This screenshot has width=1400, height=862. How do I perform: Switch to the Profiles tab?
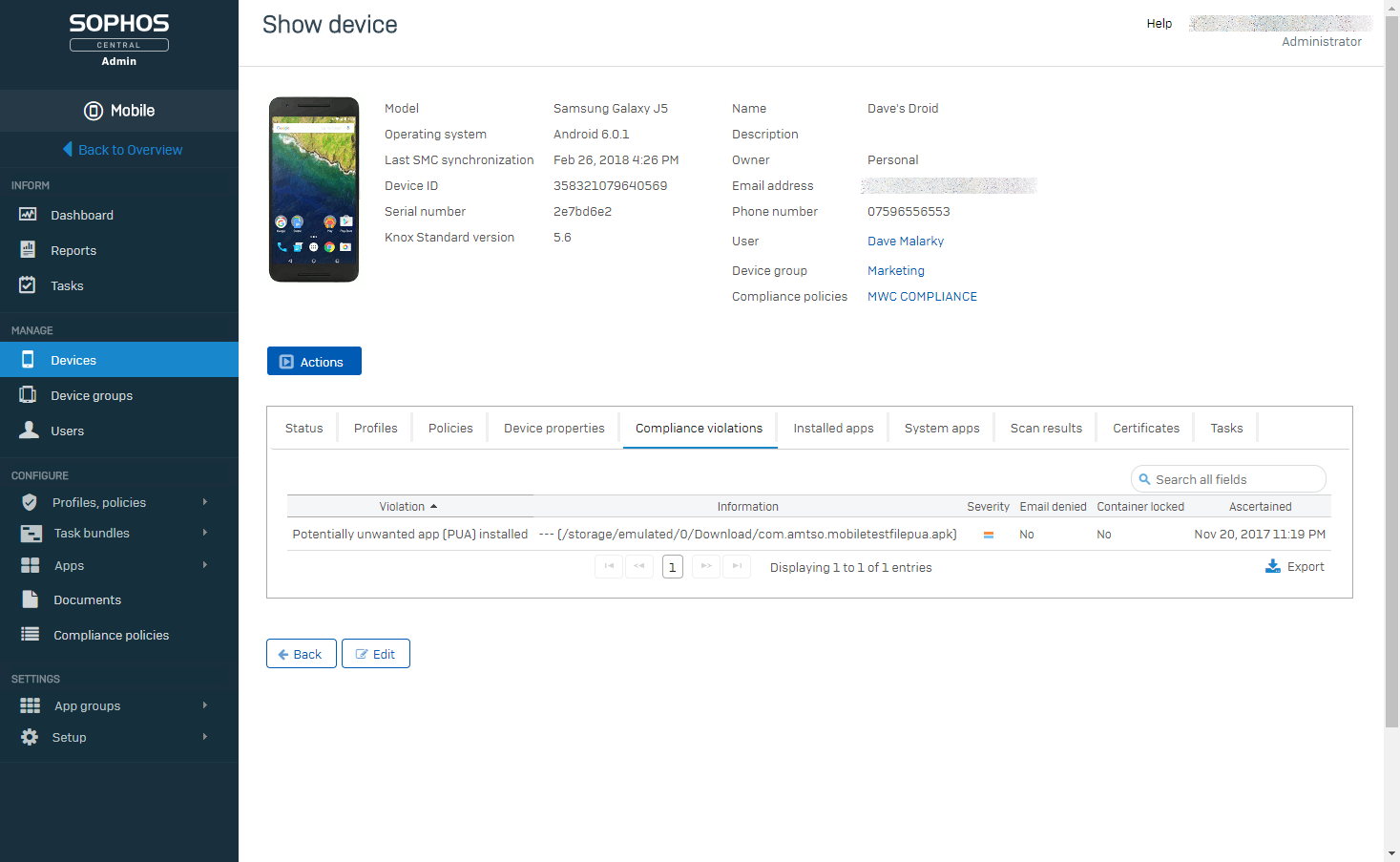point(376,428)
